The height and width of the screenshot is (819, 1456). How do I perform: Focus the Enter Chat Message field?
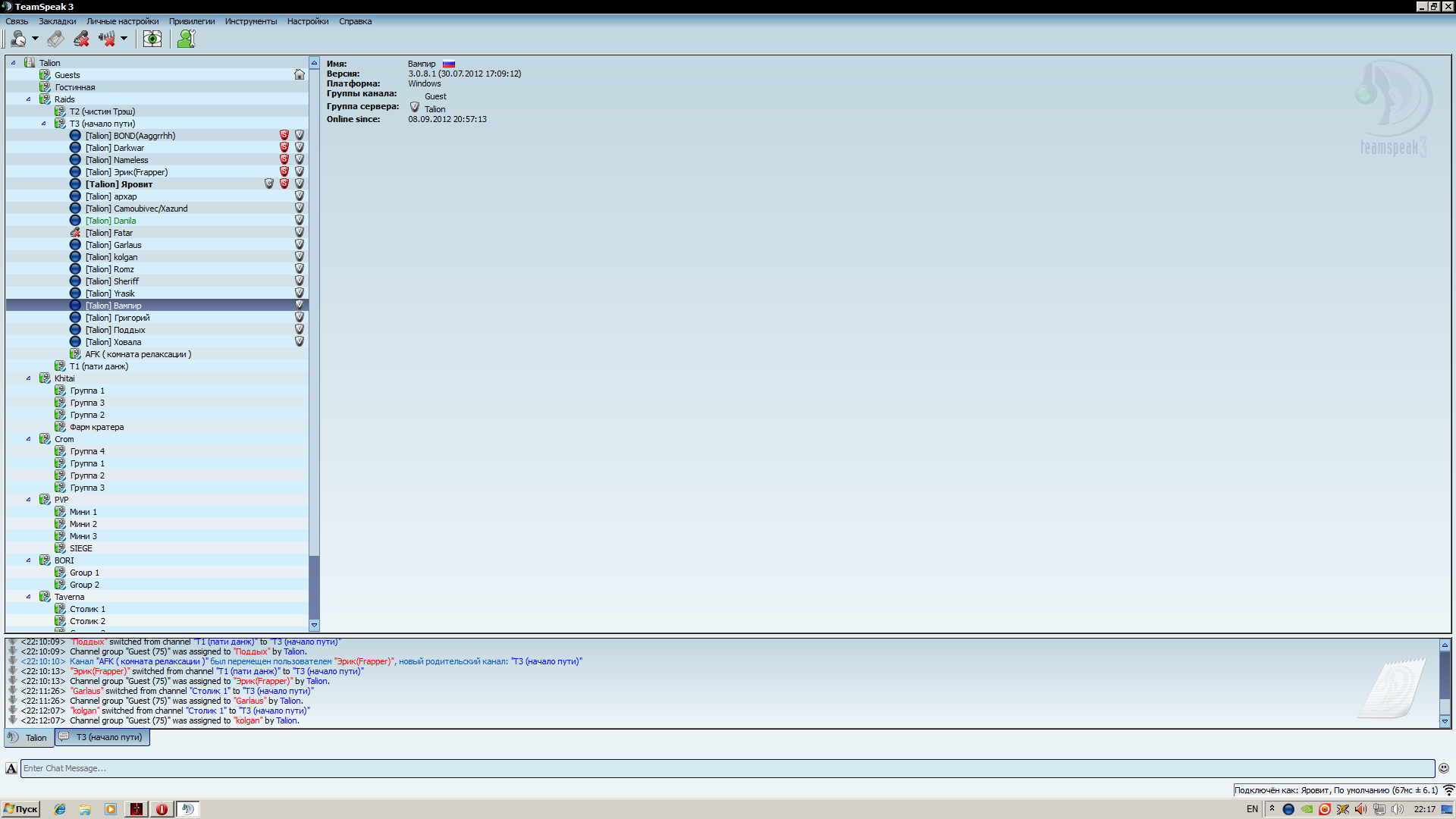click(x=727, y=768)
